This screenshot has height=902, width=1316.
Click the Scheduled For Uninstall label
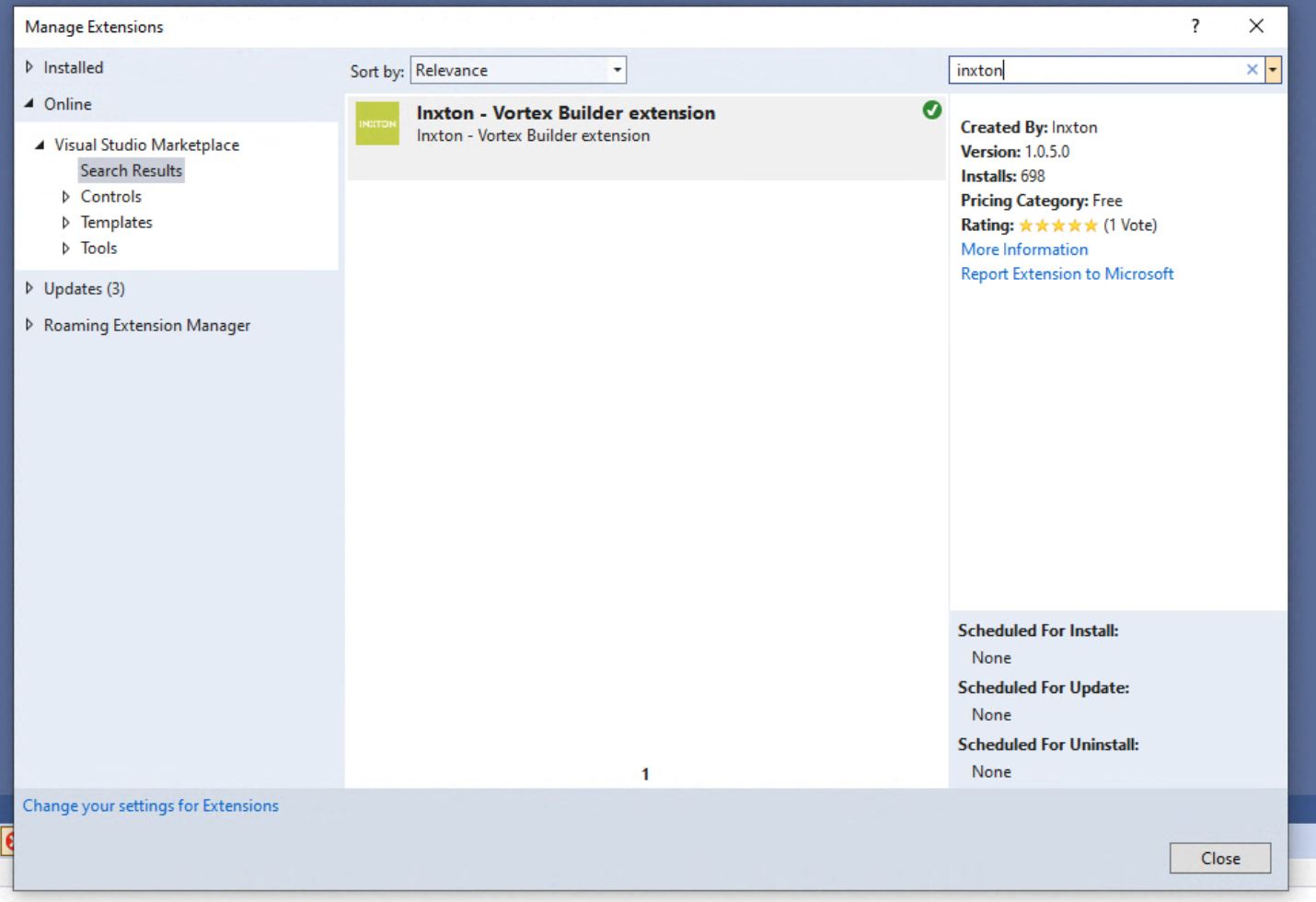tap(1047, 745)
